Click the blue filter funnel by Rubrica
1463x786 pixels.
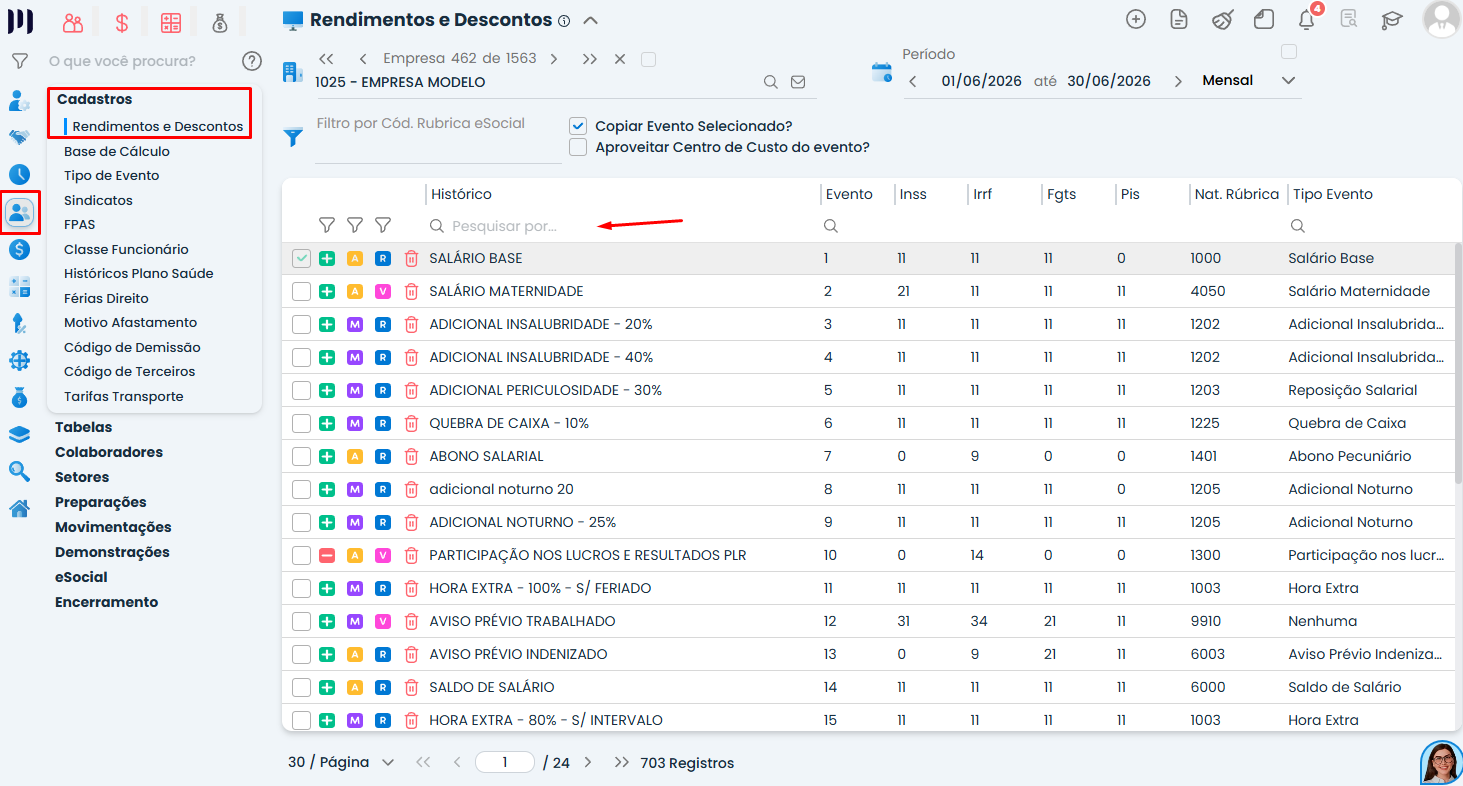tap(293, 137)
